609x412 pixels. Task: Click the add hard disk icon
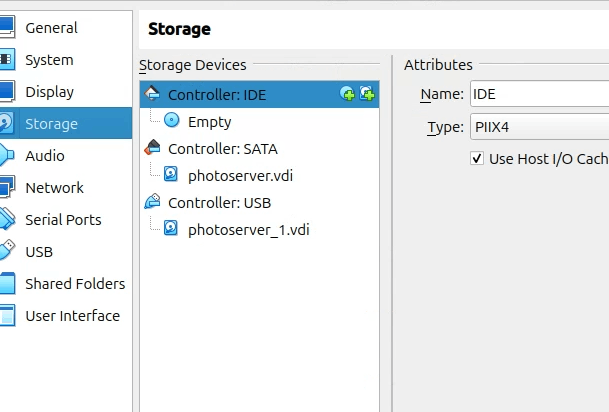coord(367,94)
